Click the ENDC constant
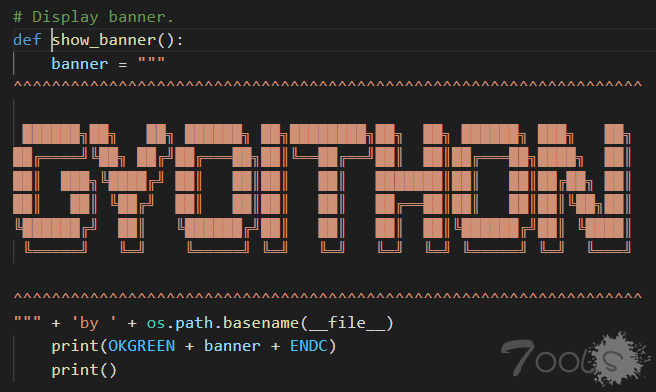Viewport: 656px width, 392px height. [309, 346]
